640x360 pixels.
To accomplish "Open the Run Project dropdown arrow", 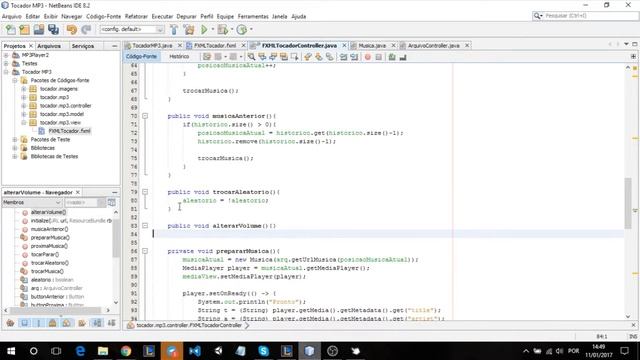I will [212, 29].
